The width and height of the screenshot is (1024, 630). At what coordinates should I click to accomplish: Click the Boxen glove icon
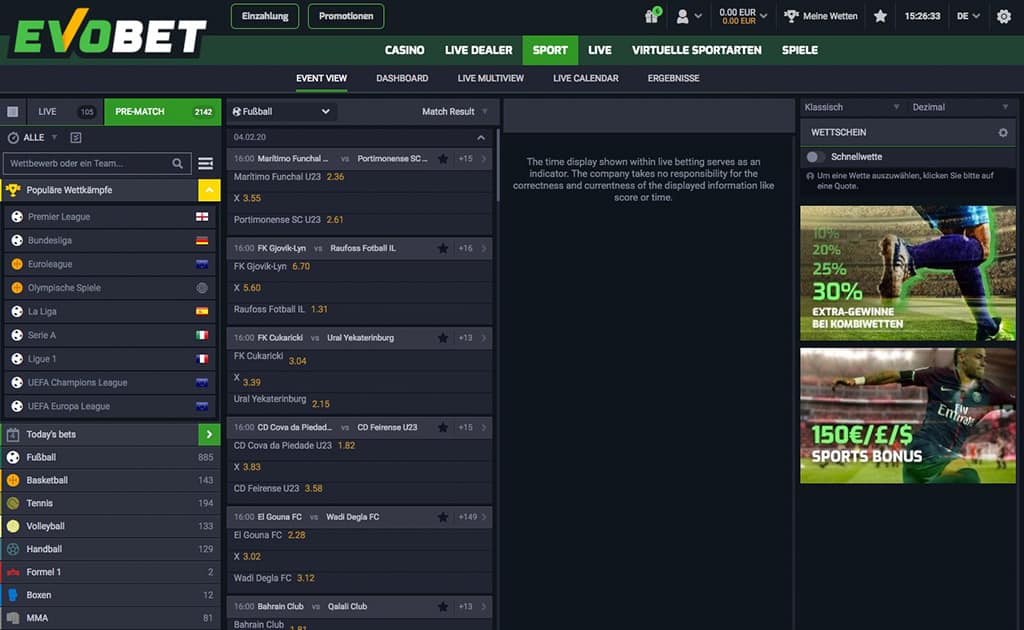pyautogui.click(x=13, y=595)
